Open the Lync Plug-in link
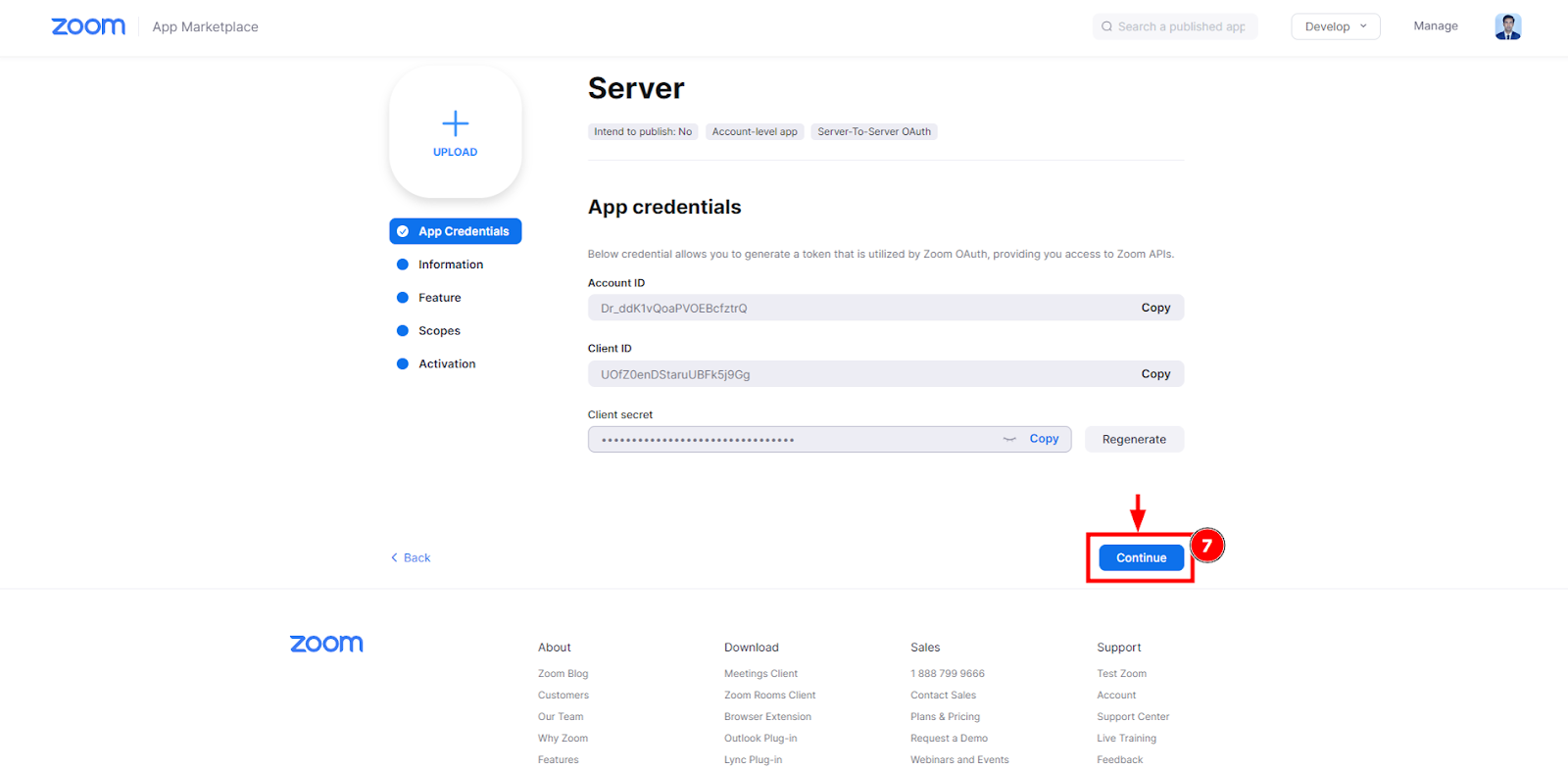The image size is (1568, 769). 753,760
